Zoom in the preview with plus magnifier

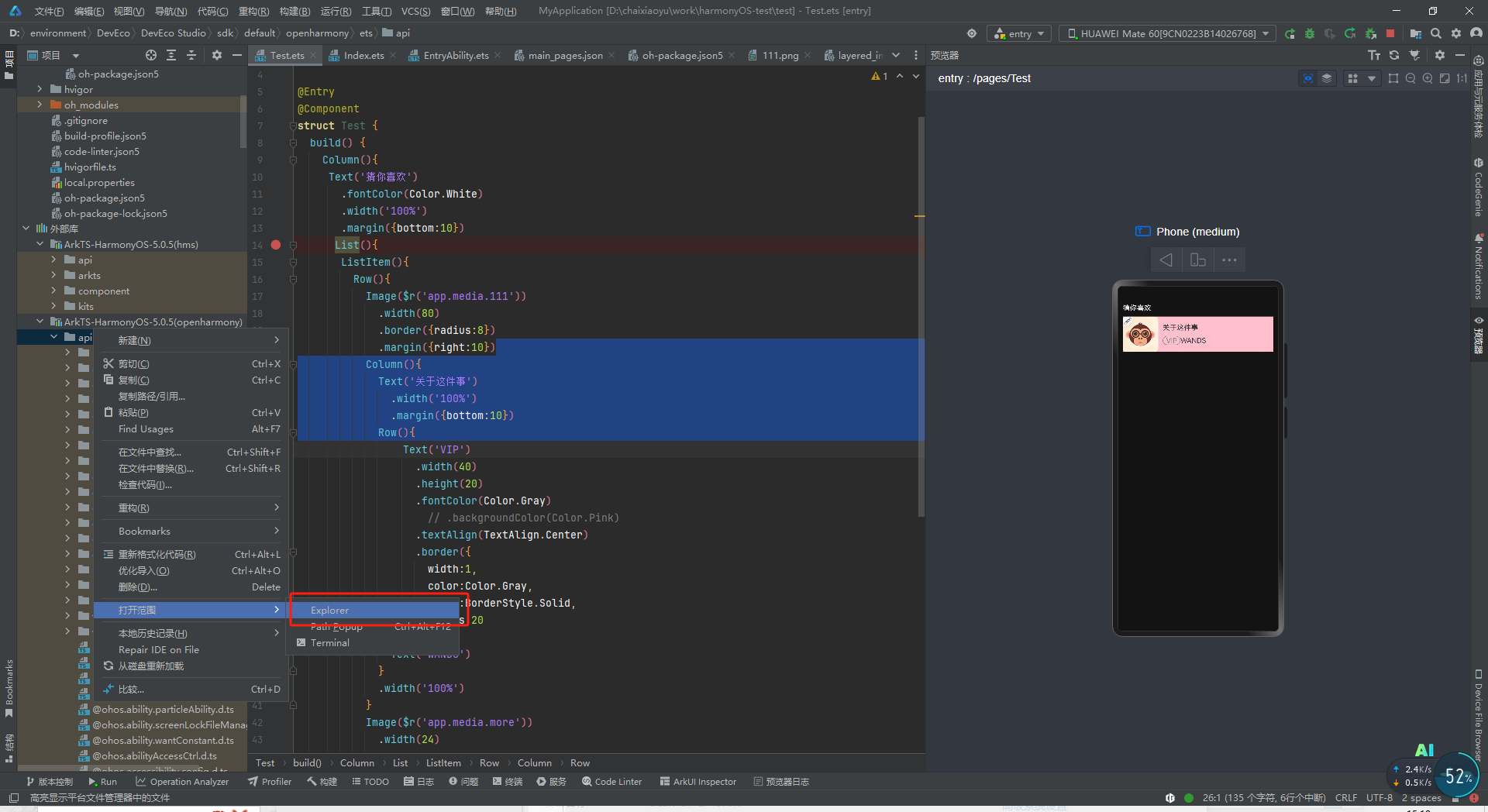point(1428,78)
